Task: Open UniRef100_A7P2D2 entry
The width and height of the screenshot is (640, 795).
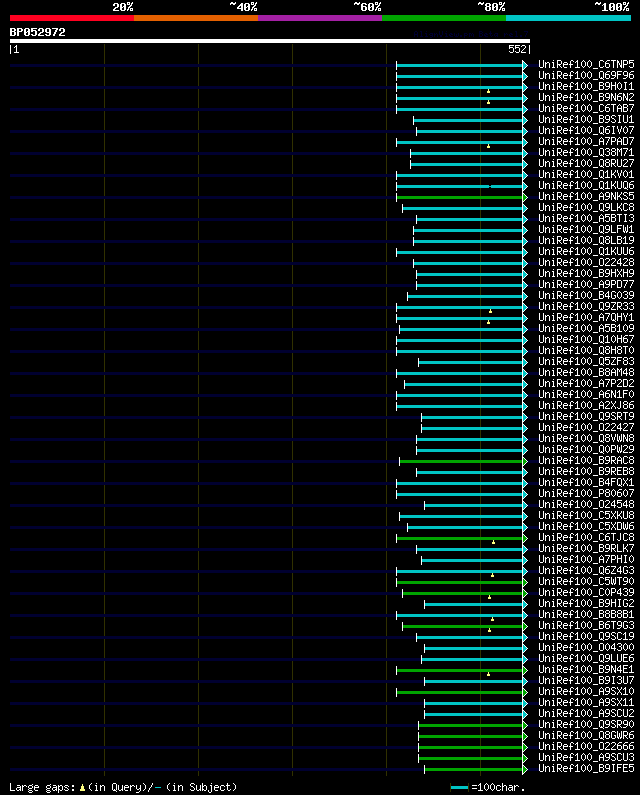Action: pyautogui.click(x=586, y=384)
